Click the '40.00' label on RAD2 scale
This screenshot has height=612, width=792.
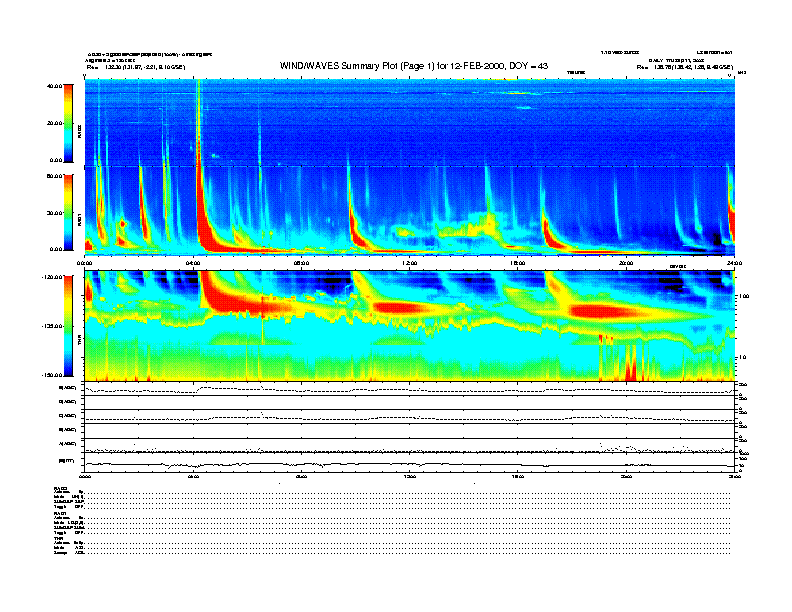54,86
